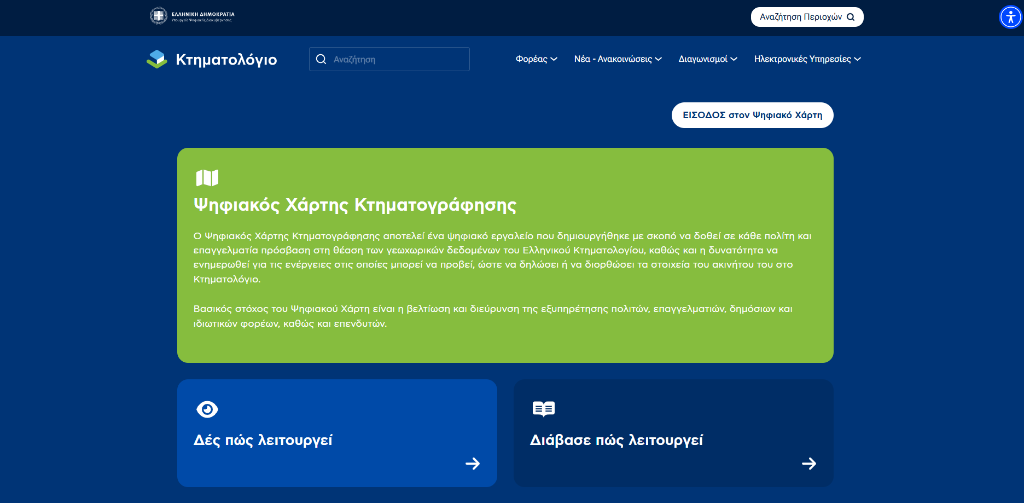1024x503 pixels.
Task: Expand the Νέα - Ανακοινώσεις dropdown
Action: click(x=617, y=59)
